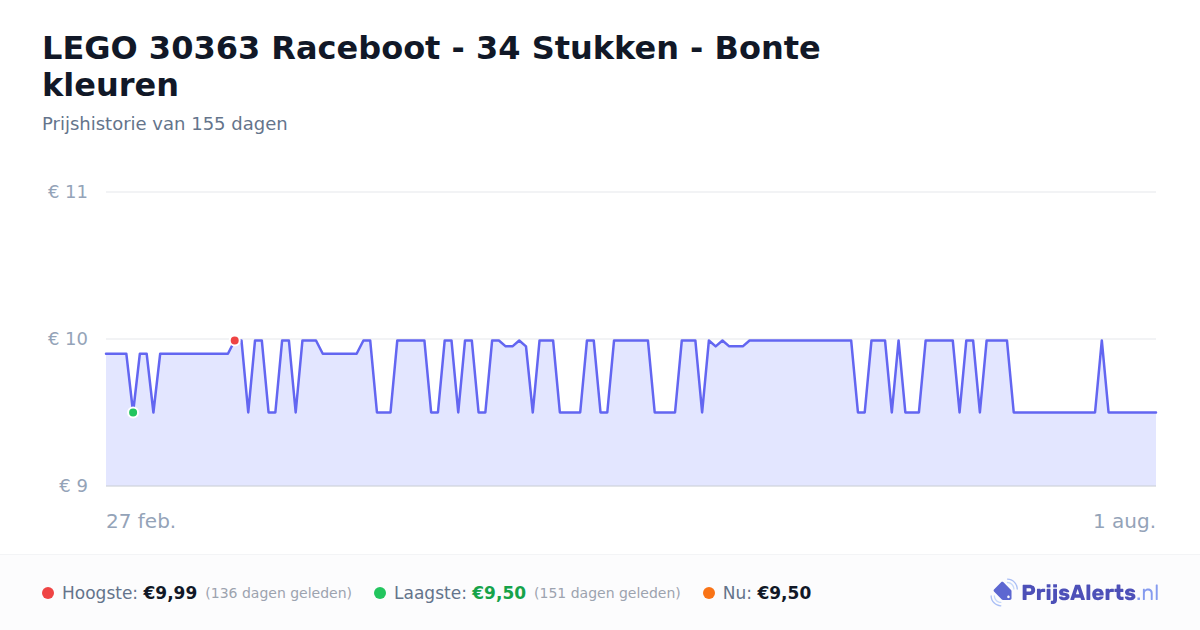Click the PrijsAlerts price tag logo icon
Screen dimensions: 1200x630
coord(1003,593)
